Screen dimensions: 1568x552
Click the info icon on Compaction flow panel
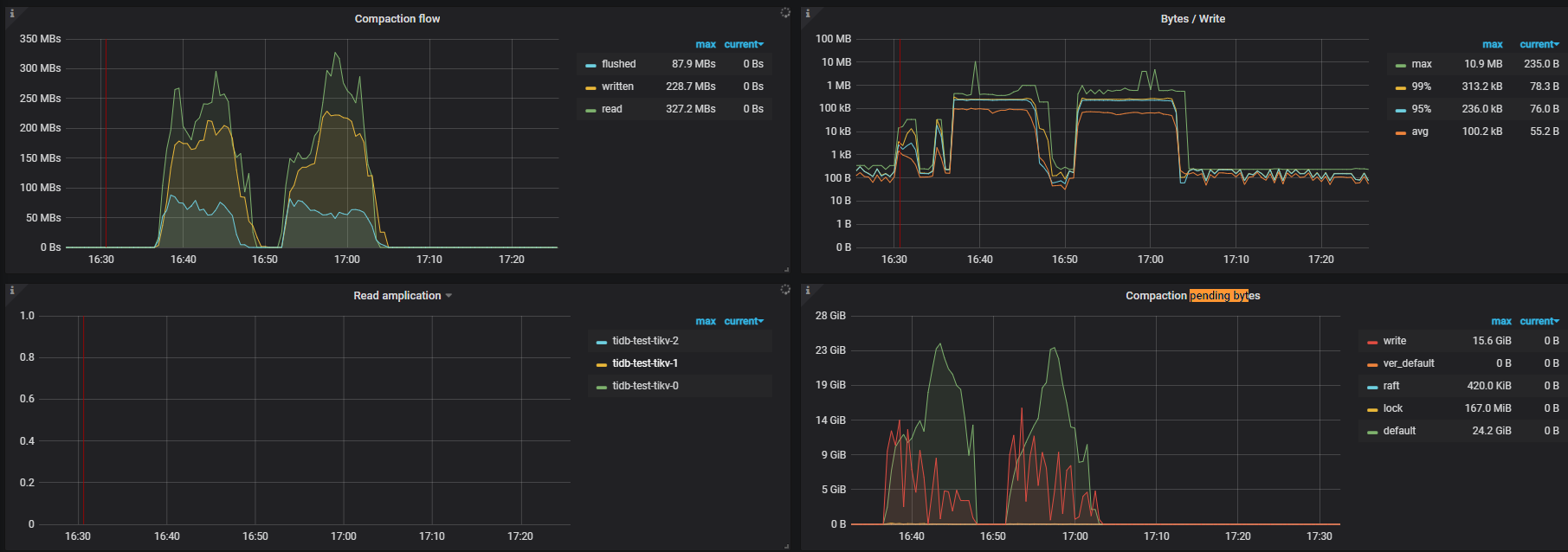11,13
